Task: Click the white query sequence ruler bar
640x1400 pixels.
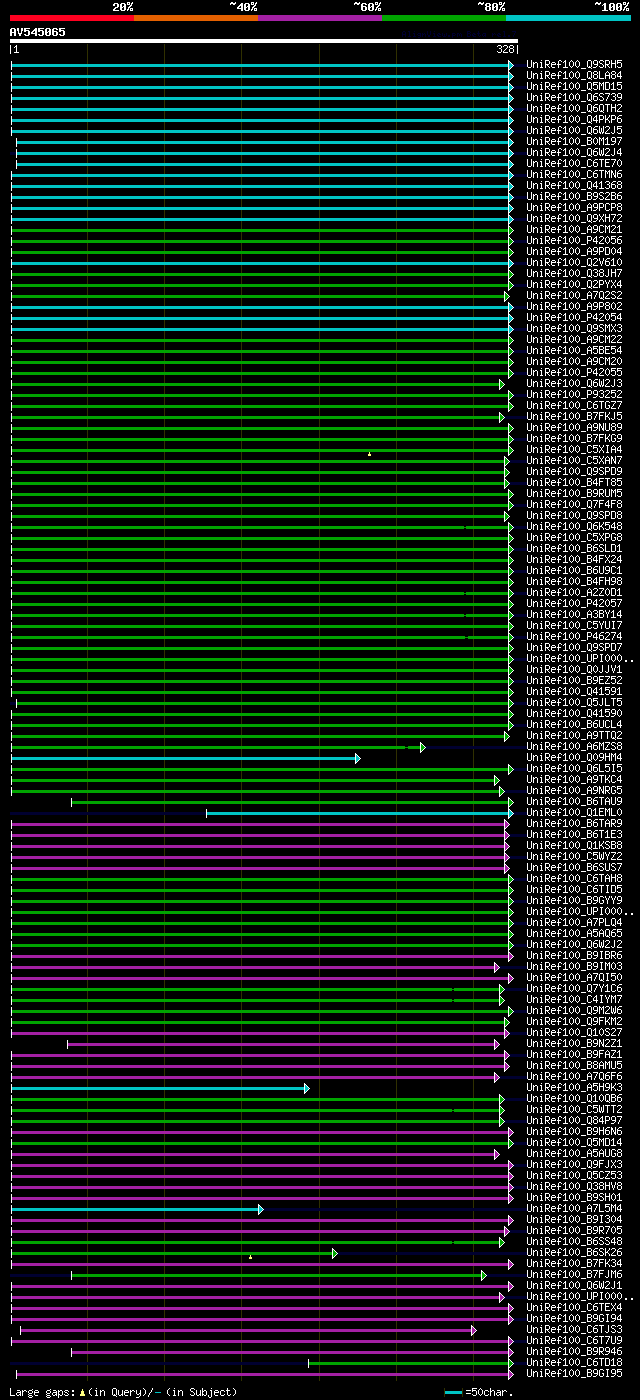Action: pos(264,41)
